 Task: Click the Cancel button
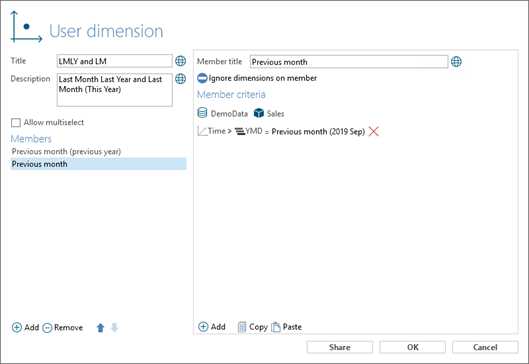(x=485, y=347)
